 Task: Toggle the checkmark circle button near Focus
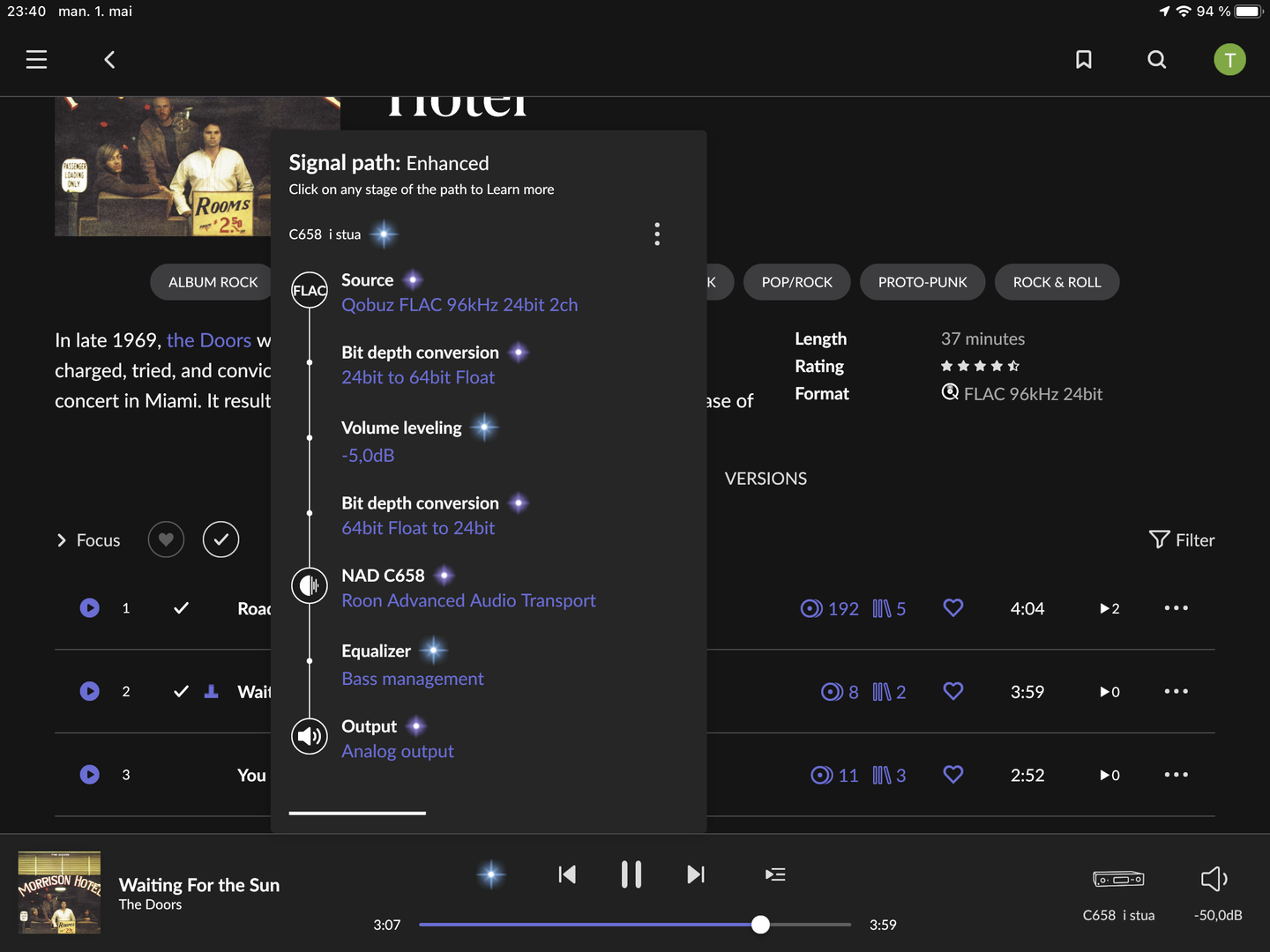(220, 539)
